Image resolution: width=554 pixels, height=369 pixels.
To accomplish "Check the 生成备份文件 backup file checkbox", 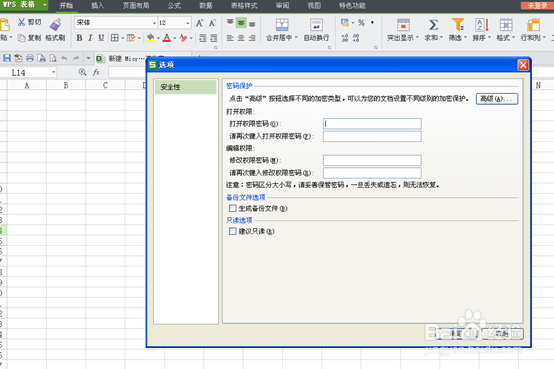I will point(232,208).
